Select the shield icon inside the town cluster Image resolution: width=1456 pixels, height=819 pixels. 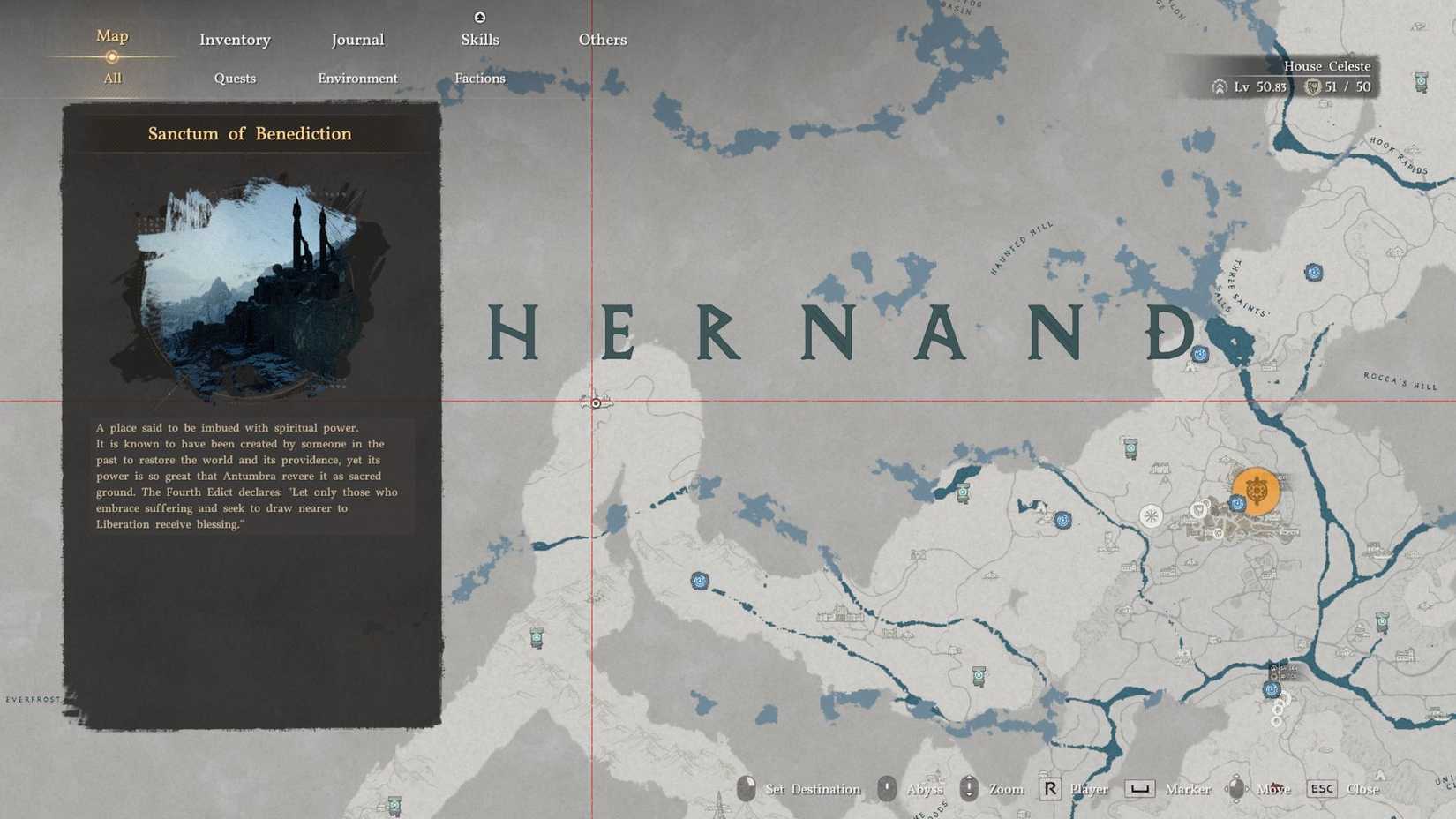[x=1199, y=510]
